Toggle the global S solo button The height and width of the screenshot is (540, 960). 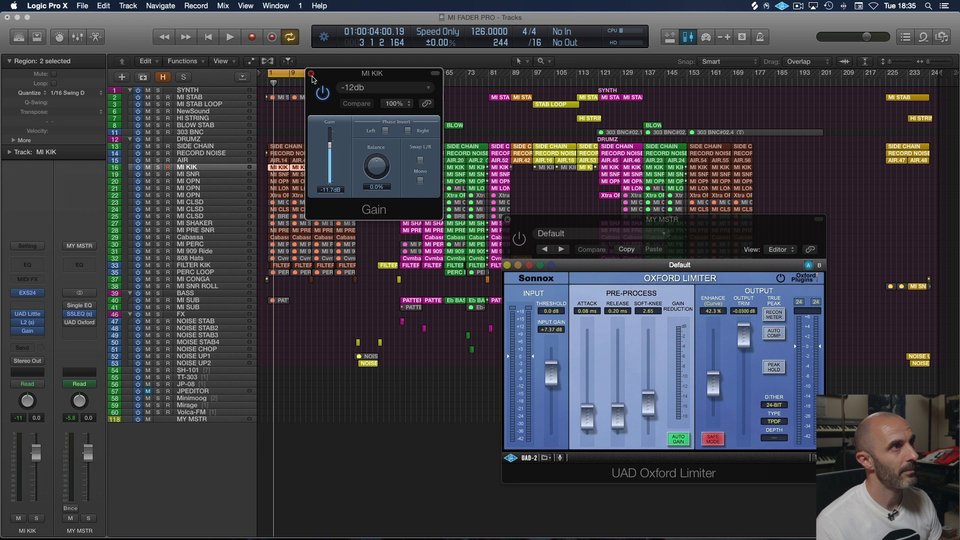[183, 77]
